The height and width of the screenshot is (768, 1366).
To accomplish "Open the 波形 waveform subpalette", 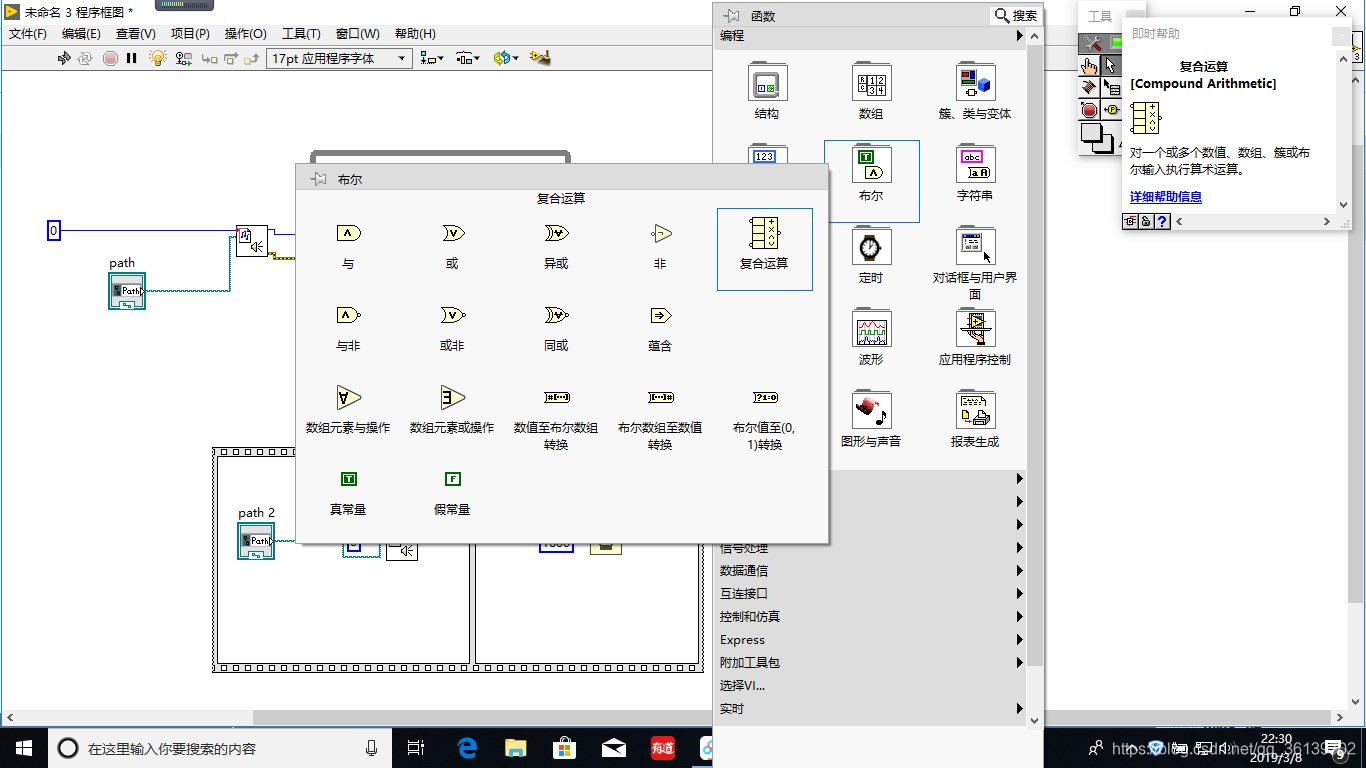I will click(871, 338).
